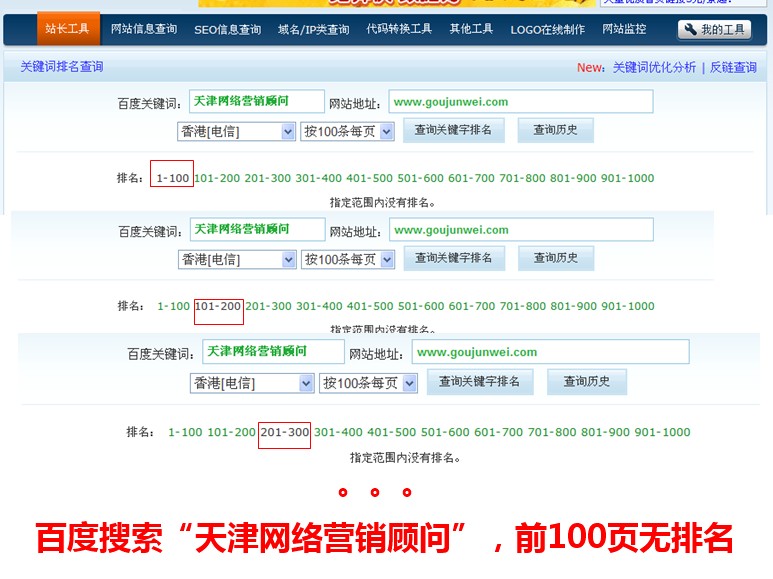Select range 801-900 in the bottom panel
Image resolution: width=773 pixels, height=579 pixels.
(605, 433)
